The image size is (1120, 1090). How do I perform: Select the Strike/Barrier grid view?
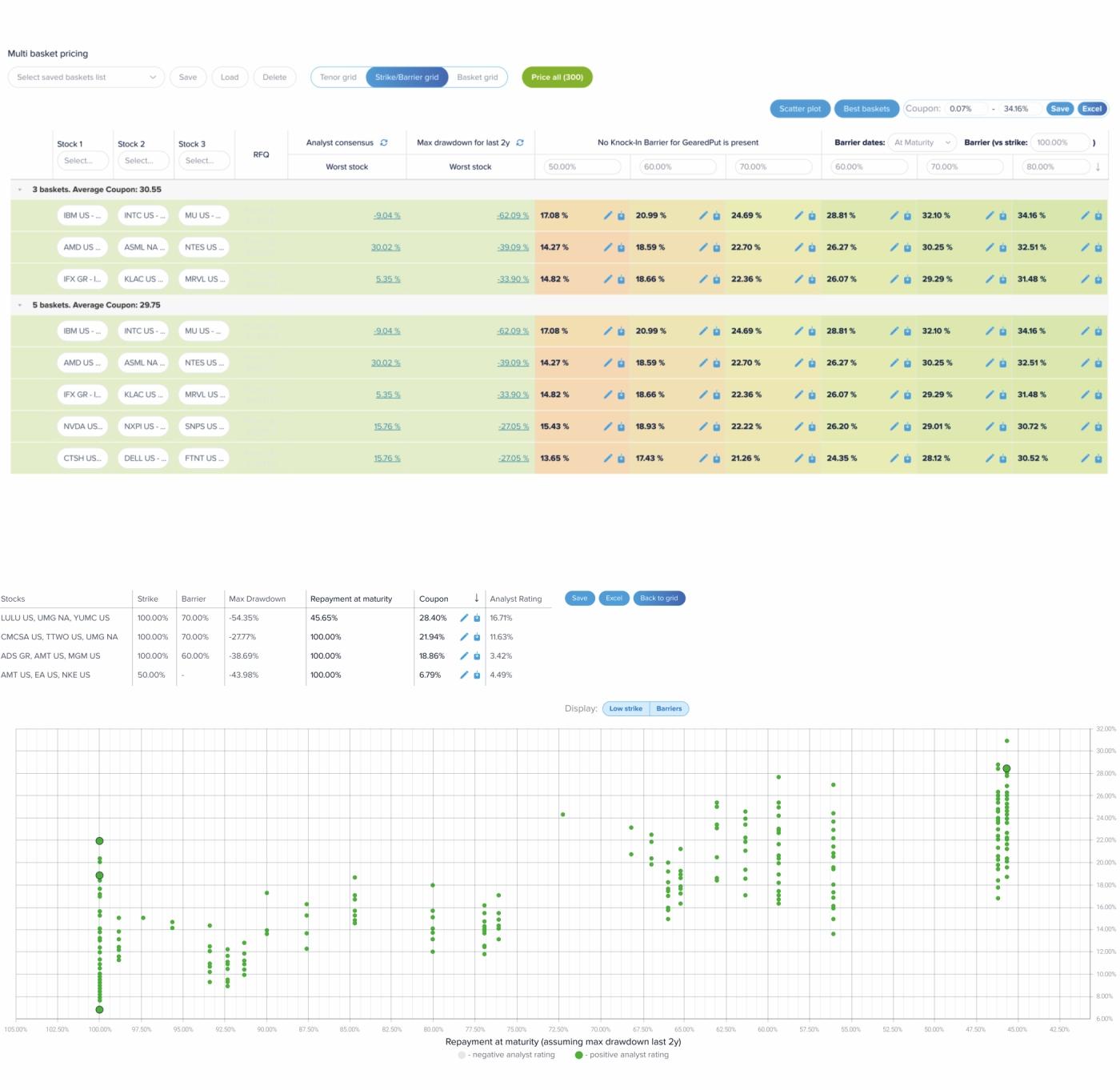407,78
